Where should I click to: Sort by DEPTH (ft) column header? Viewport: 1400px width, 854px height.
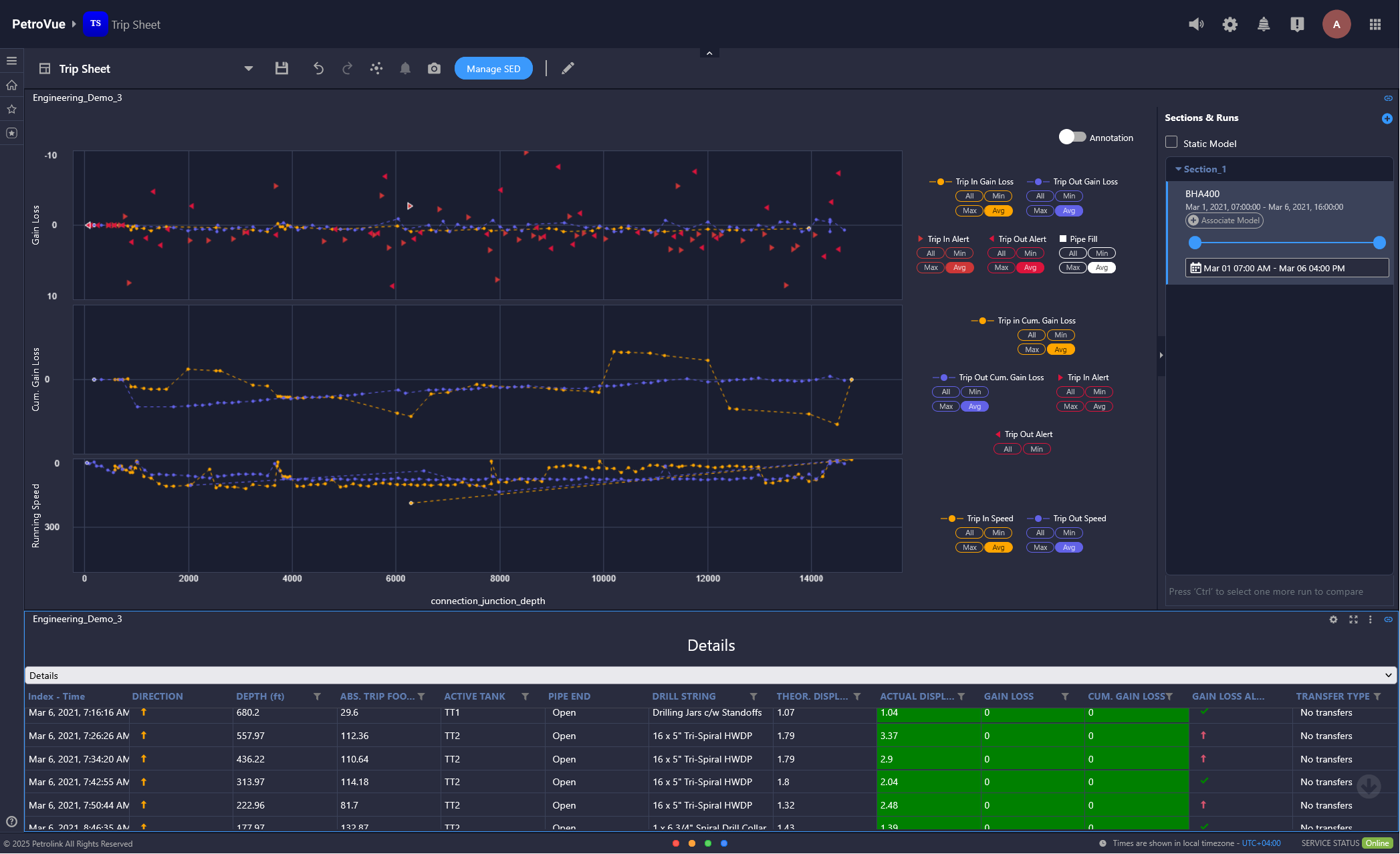pyautogui.click(x=260, y=696)
